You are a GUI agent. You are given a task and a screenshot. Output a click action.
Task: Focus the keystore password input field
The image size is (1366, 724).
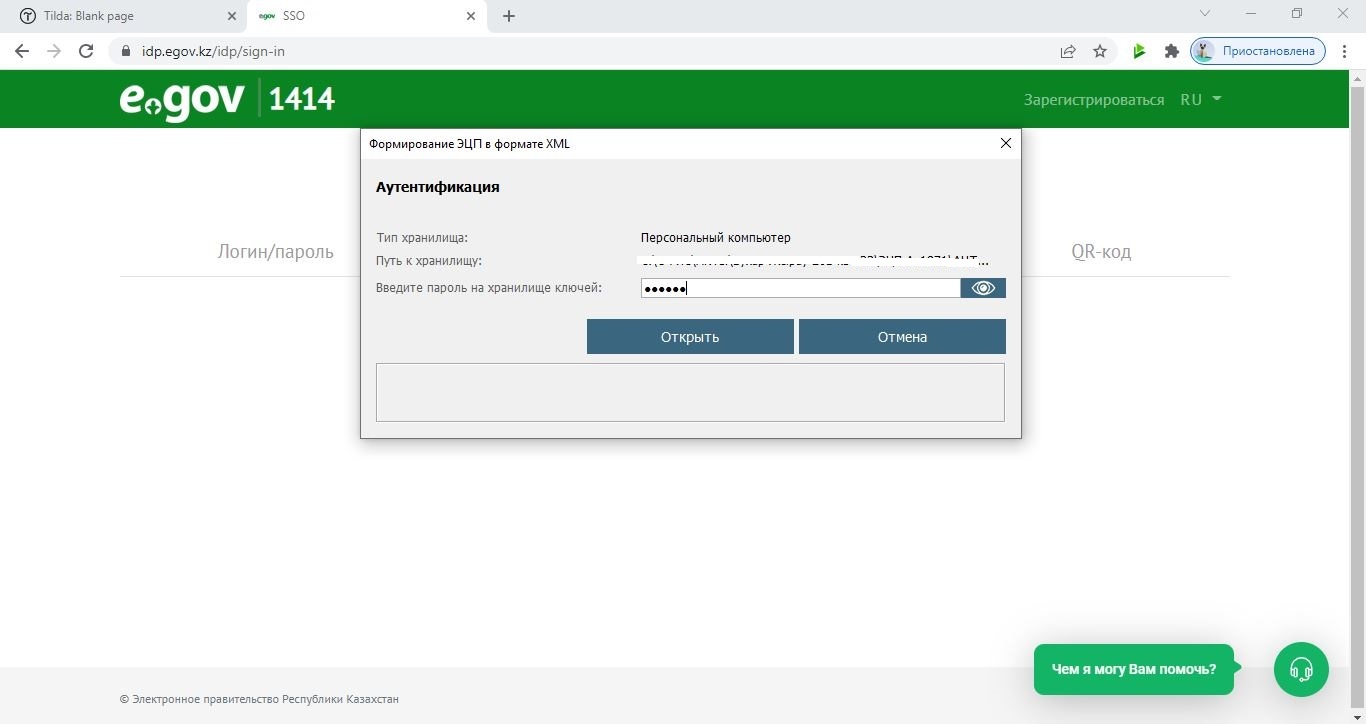click(800, 288)
